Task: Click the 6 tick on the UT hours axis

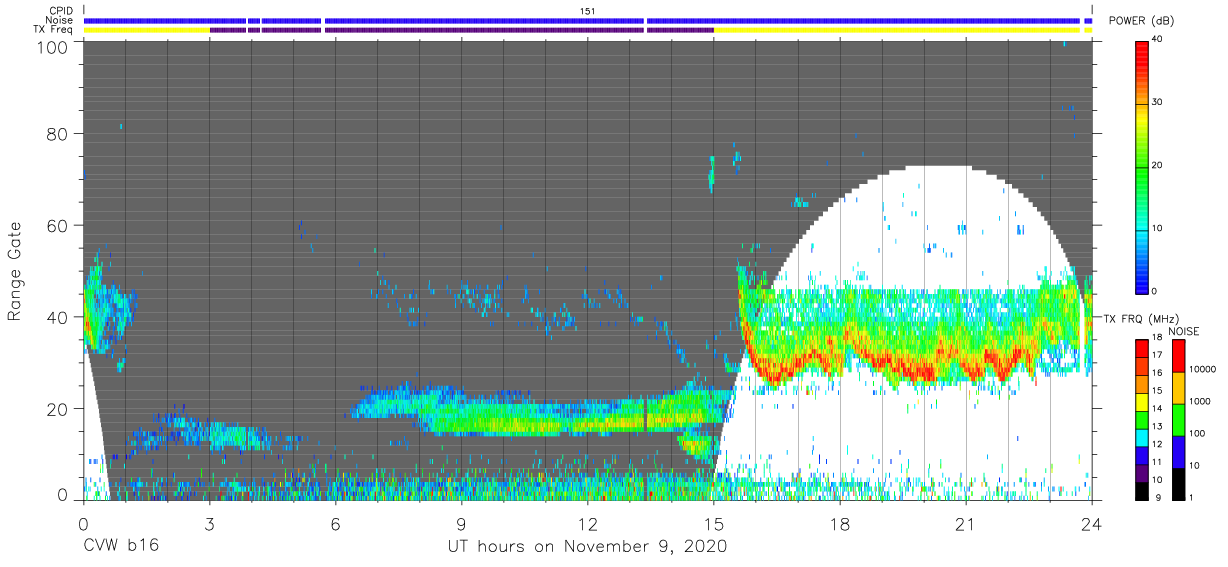Action: 335,522
